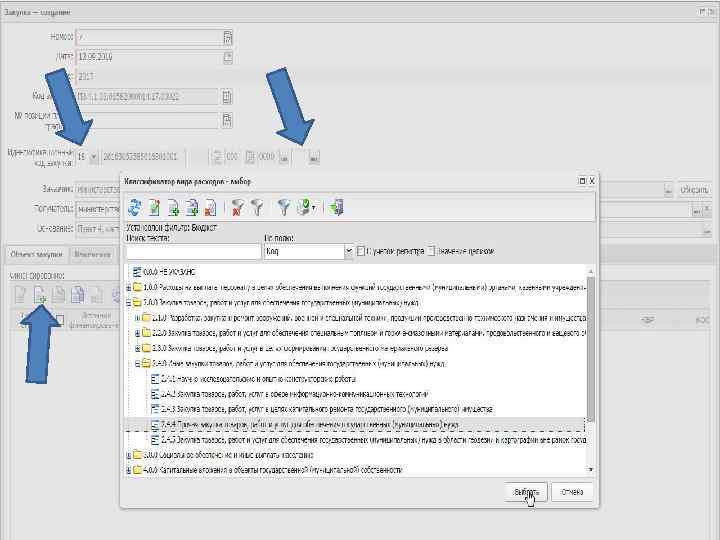
Task: Select the 2.2.0 special fuel procurement row text
Action: tap(369, 333)
